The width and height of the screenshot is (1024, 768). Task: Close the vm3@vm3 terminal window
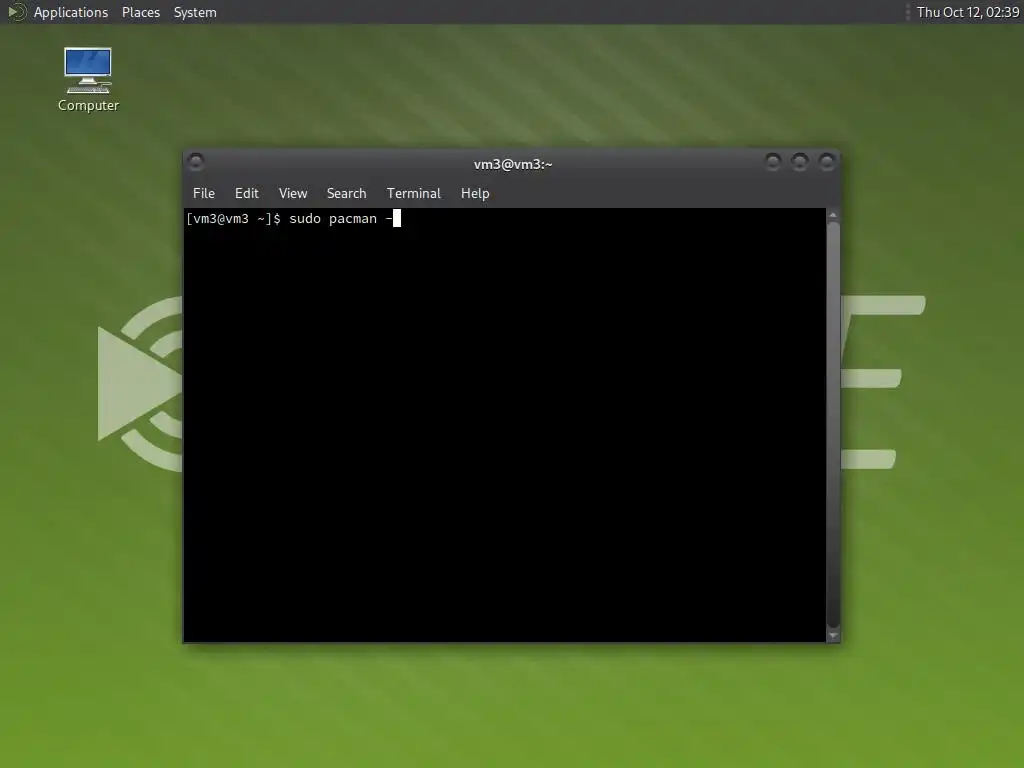(826, 161)
